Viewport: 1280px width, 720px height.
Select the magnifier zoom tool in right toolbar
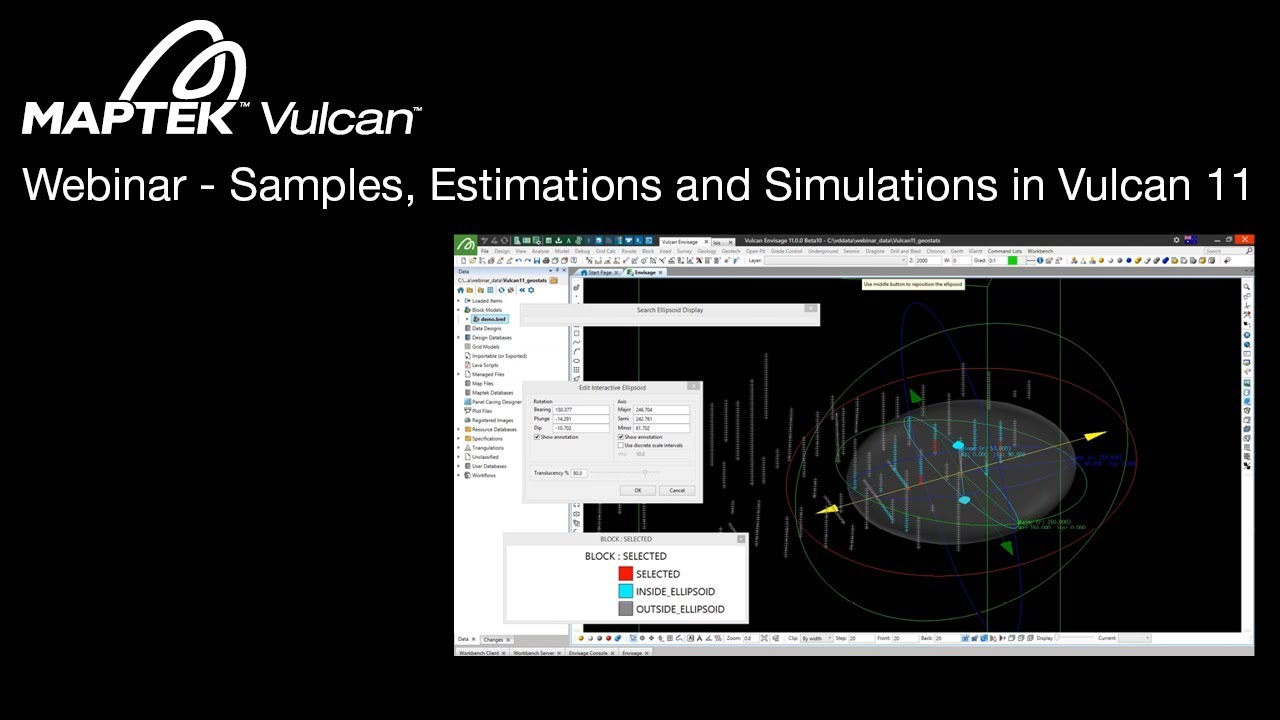pos(1247,286)
